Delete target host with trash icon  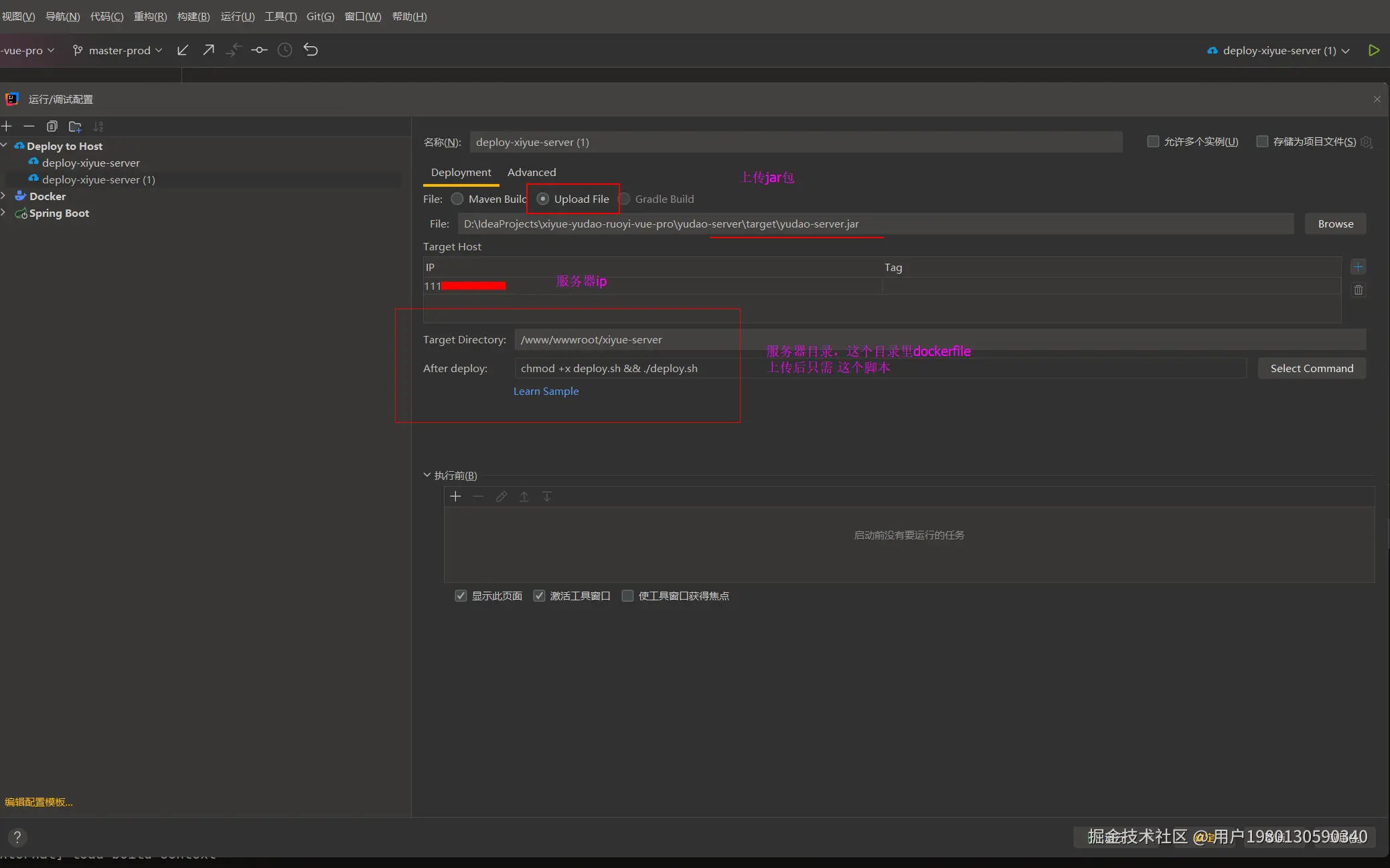(1359, 290)
